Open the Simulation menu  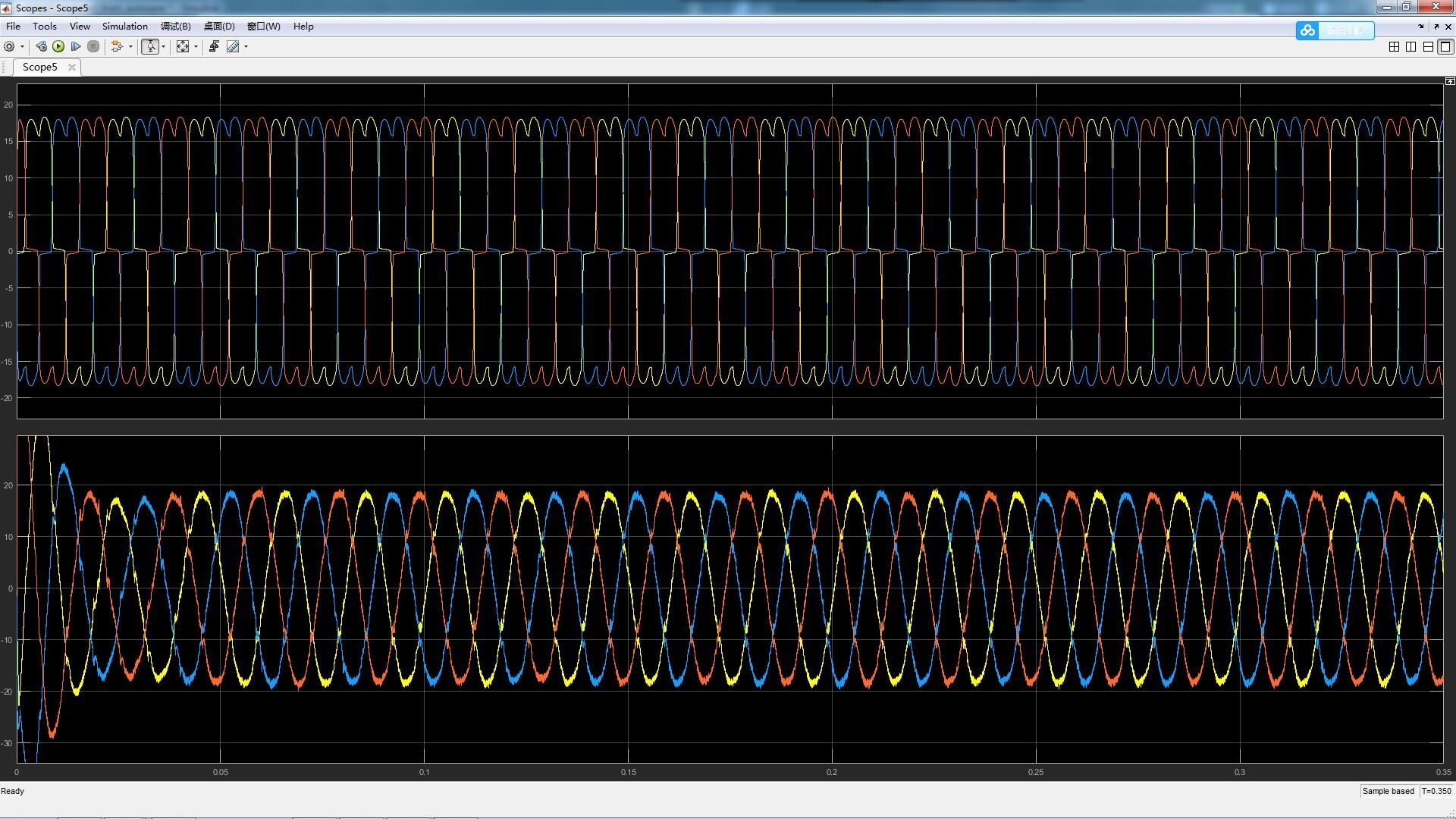point(124,27)
